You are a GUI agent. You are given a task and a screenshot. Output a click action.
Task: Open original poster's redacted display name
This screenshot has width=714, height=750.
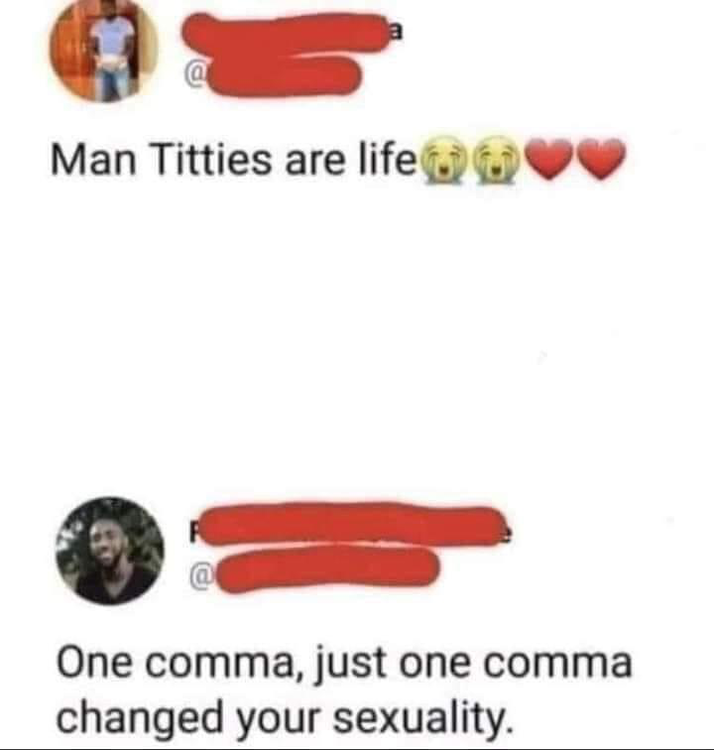pyautogui.click(x=285, y=33)
